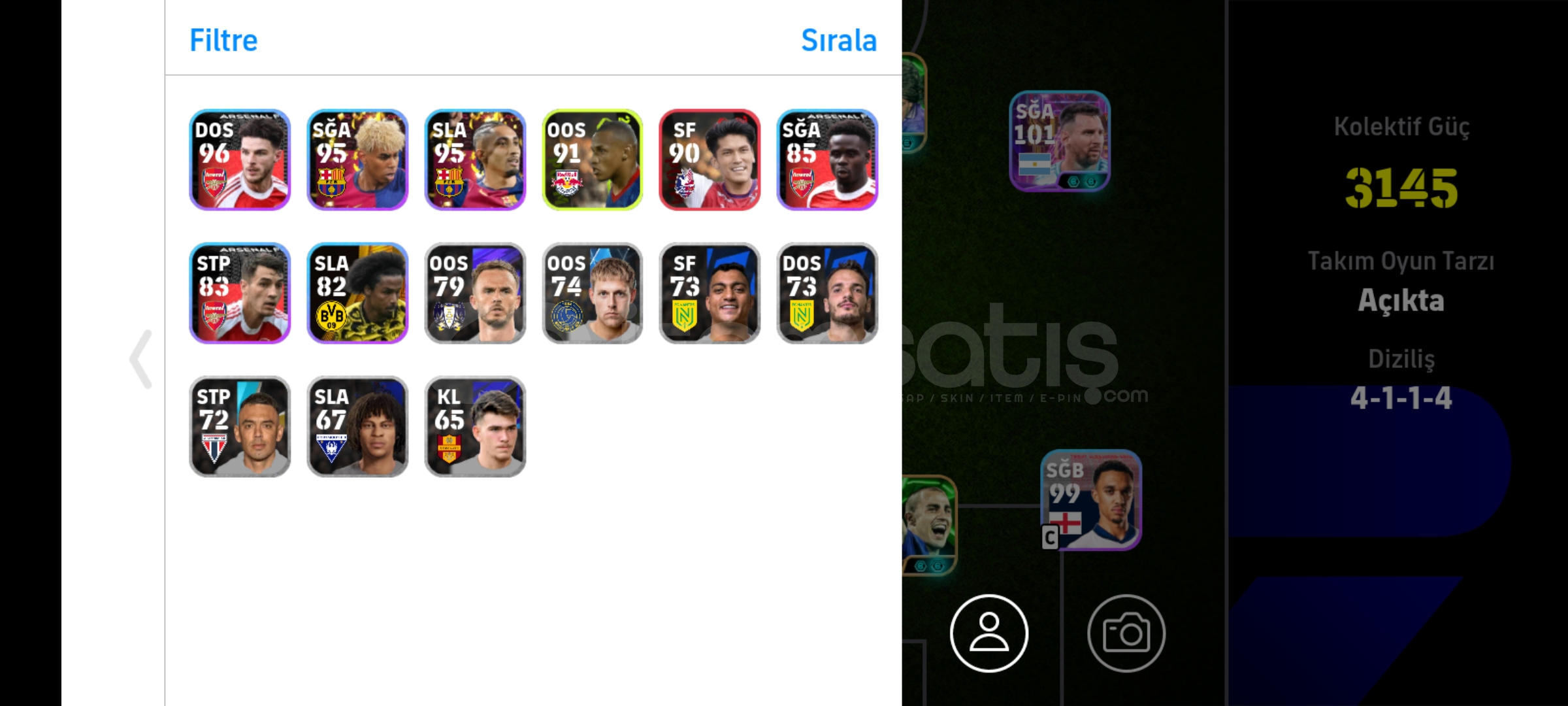This screenshot has width=1568, height=706.
Task: Open the Sırala sort options
Action: (x=839, y=41)
